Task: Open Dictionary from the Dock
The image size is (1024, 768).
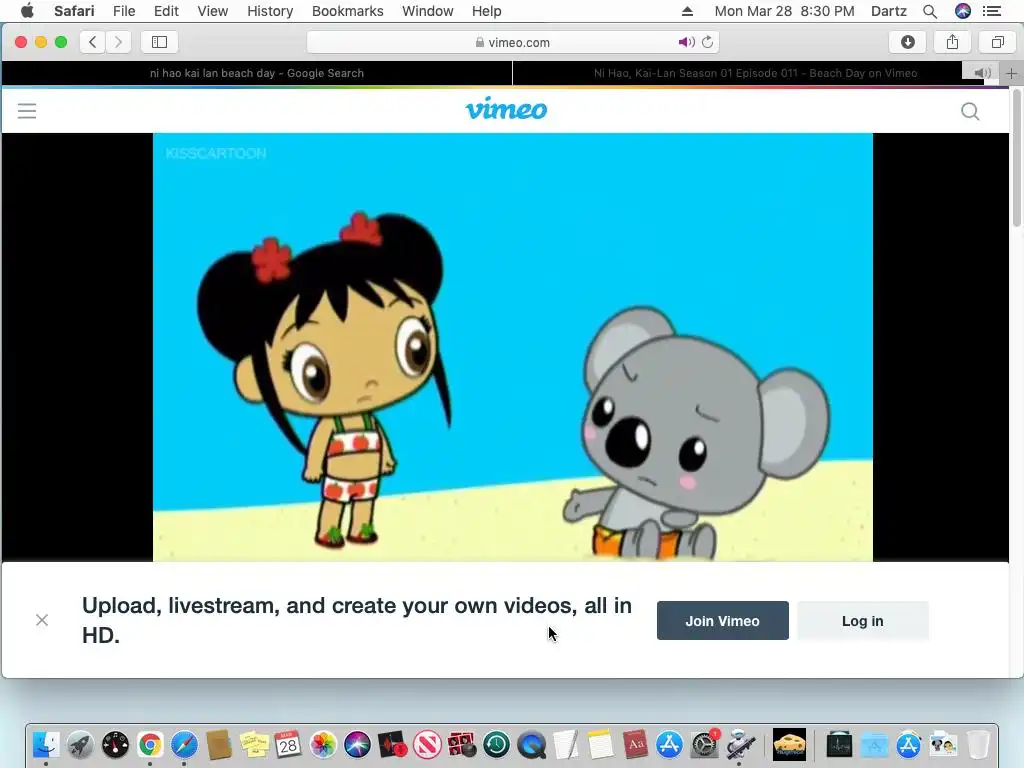Action: (635, 744)
